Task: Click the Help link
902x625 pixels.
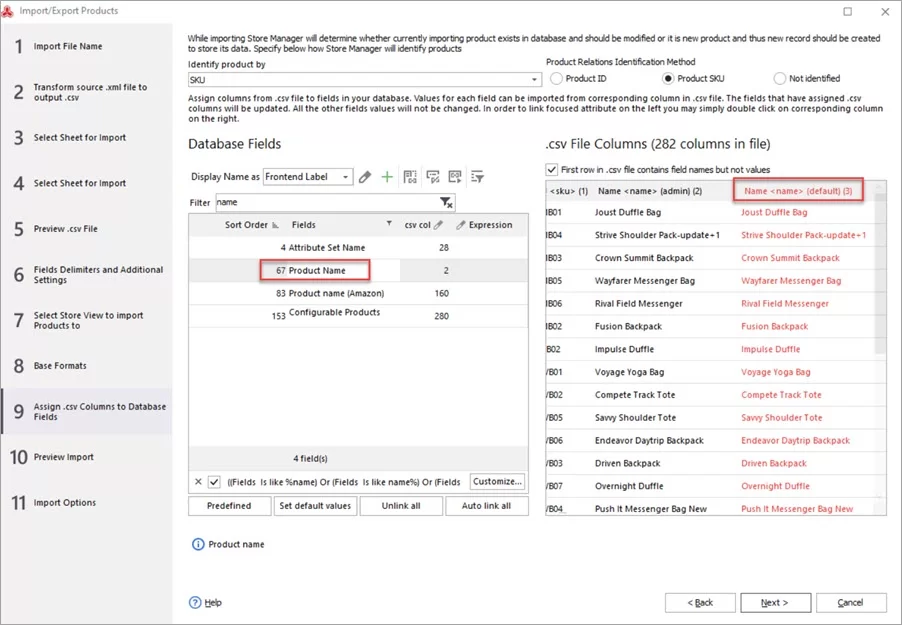Action: point(213,603)
